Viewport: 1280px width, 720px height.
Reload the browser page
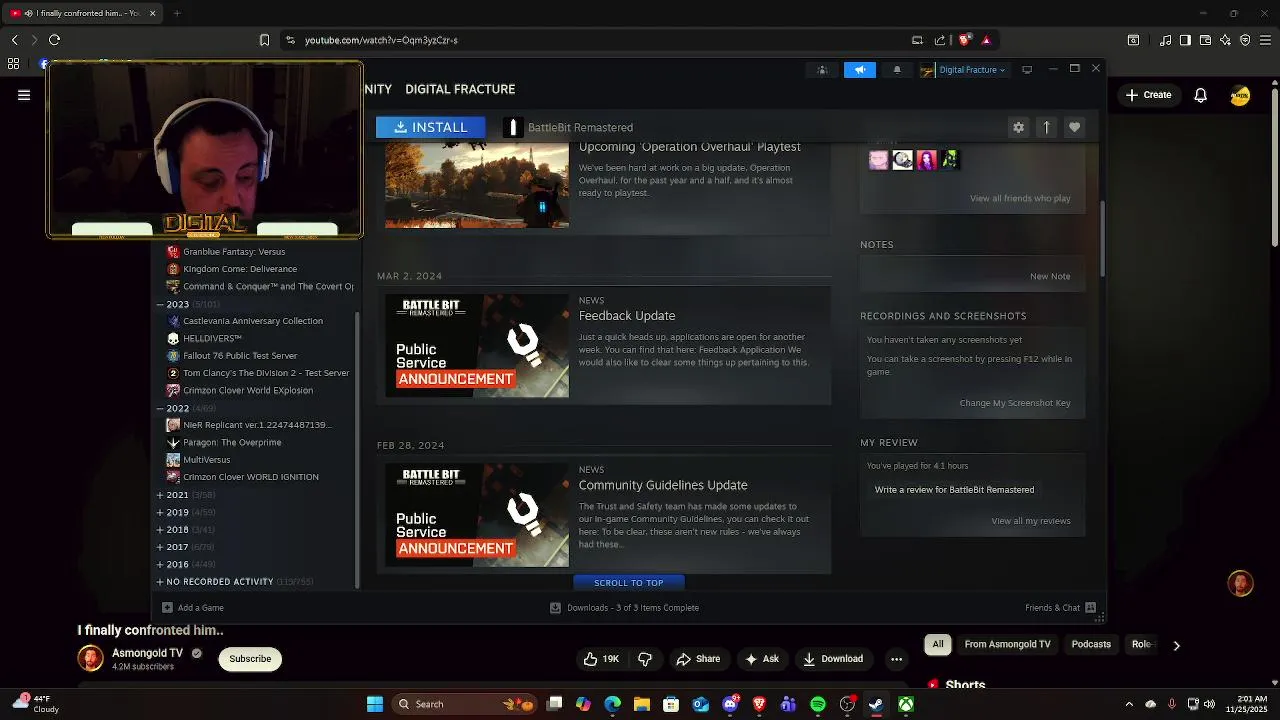(x=54, y=40)
